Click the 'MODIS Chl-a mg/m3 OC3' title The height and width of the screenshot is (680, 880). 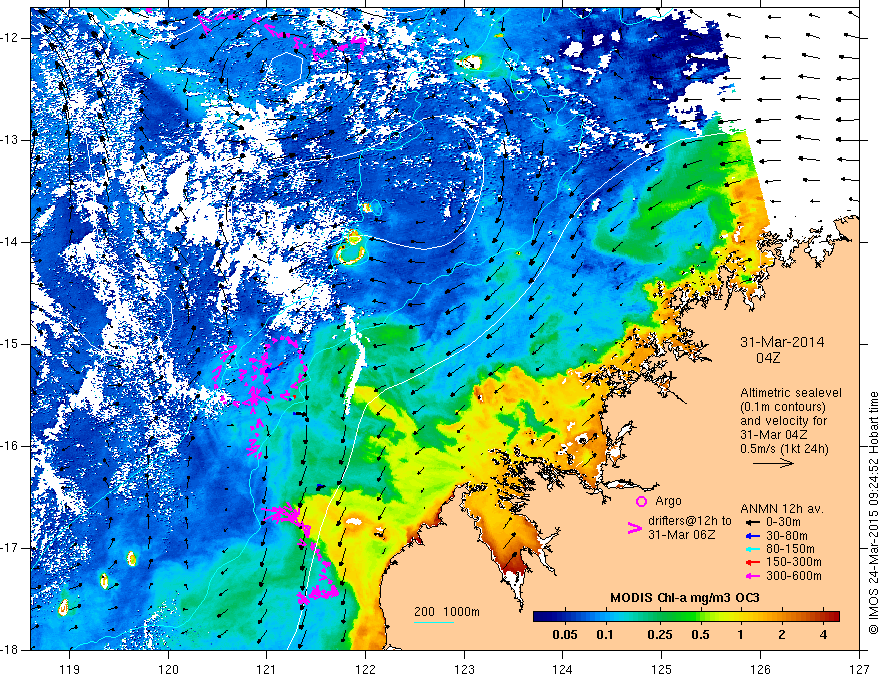tap(685, 598)
